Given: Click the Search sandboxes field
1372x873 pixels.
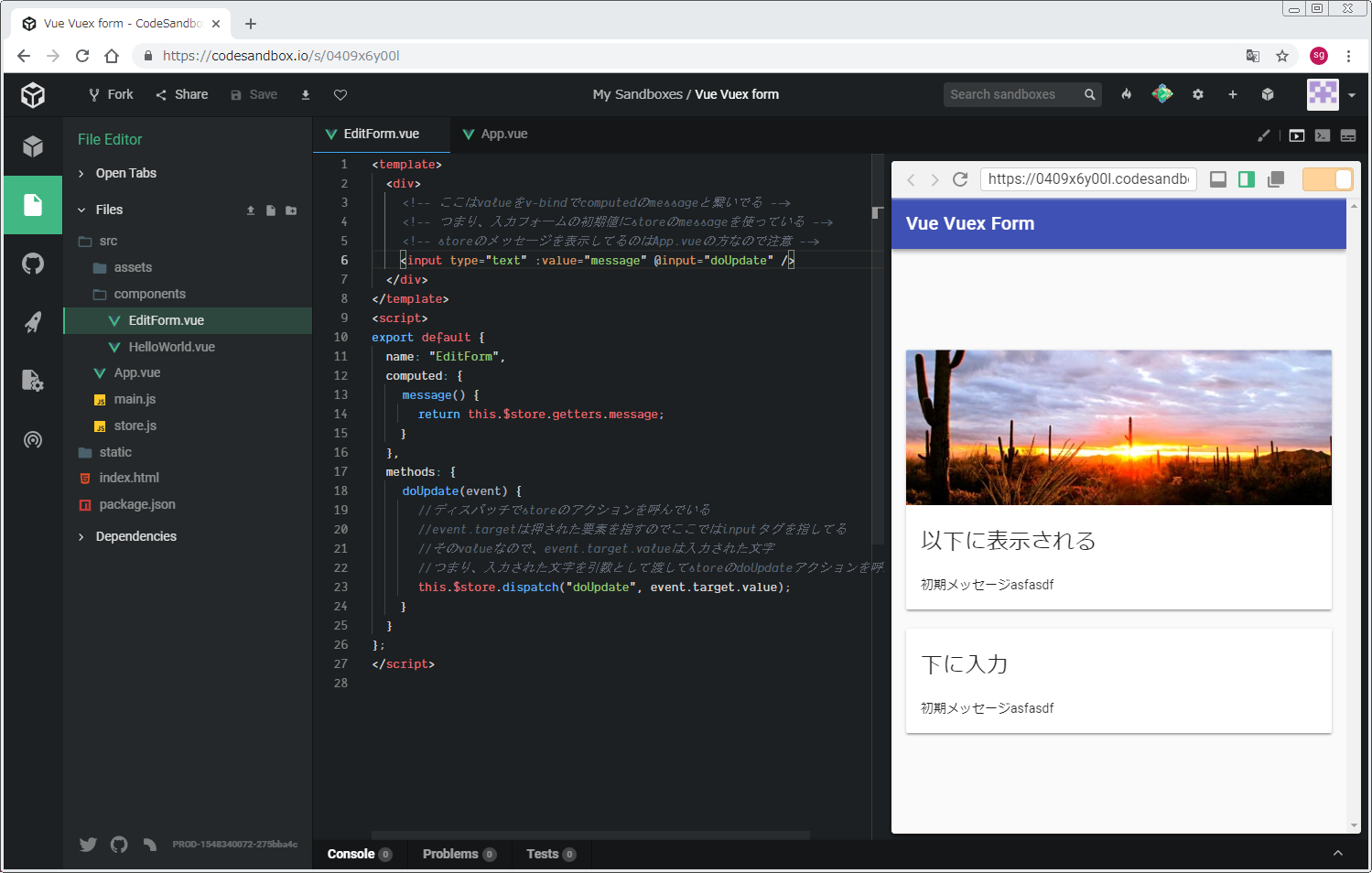Looking at the screenshot, I should tap(1012, 94).
